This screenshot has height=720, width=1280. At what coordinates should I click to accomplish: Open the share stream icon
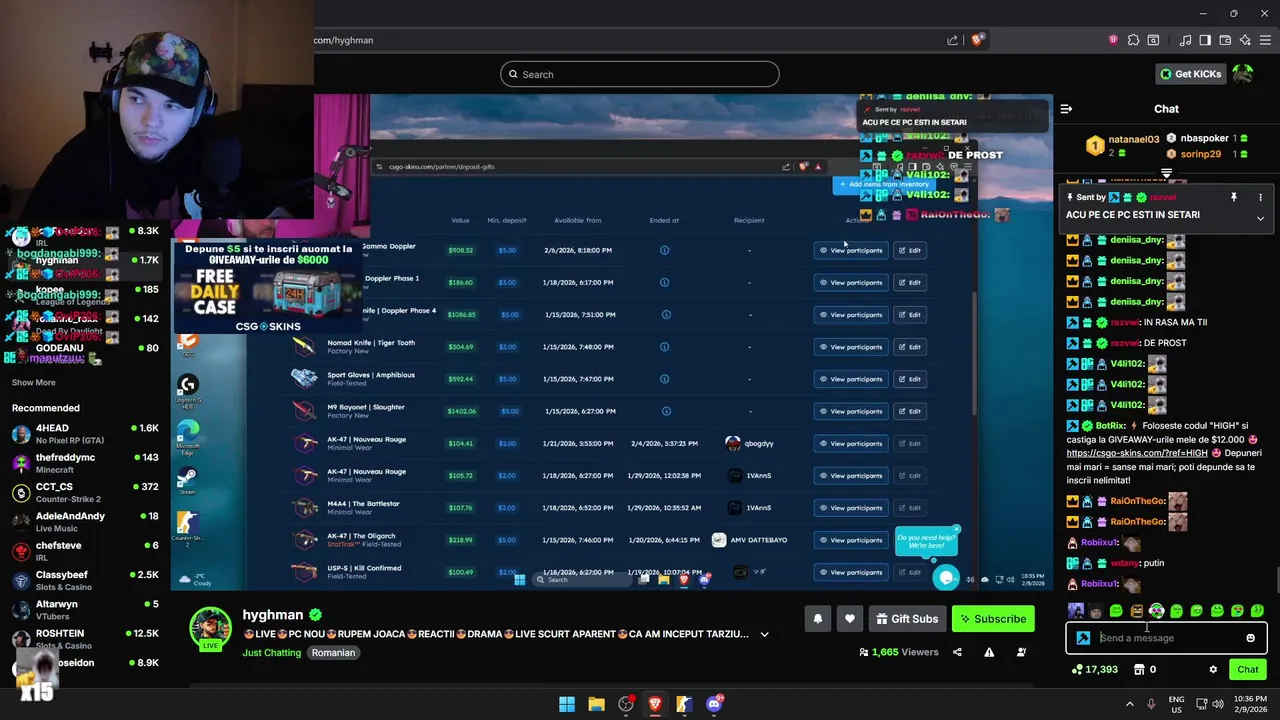[957, 652]
